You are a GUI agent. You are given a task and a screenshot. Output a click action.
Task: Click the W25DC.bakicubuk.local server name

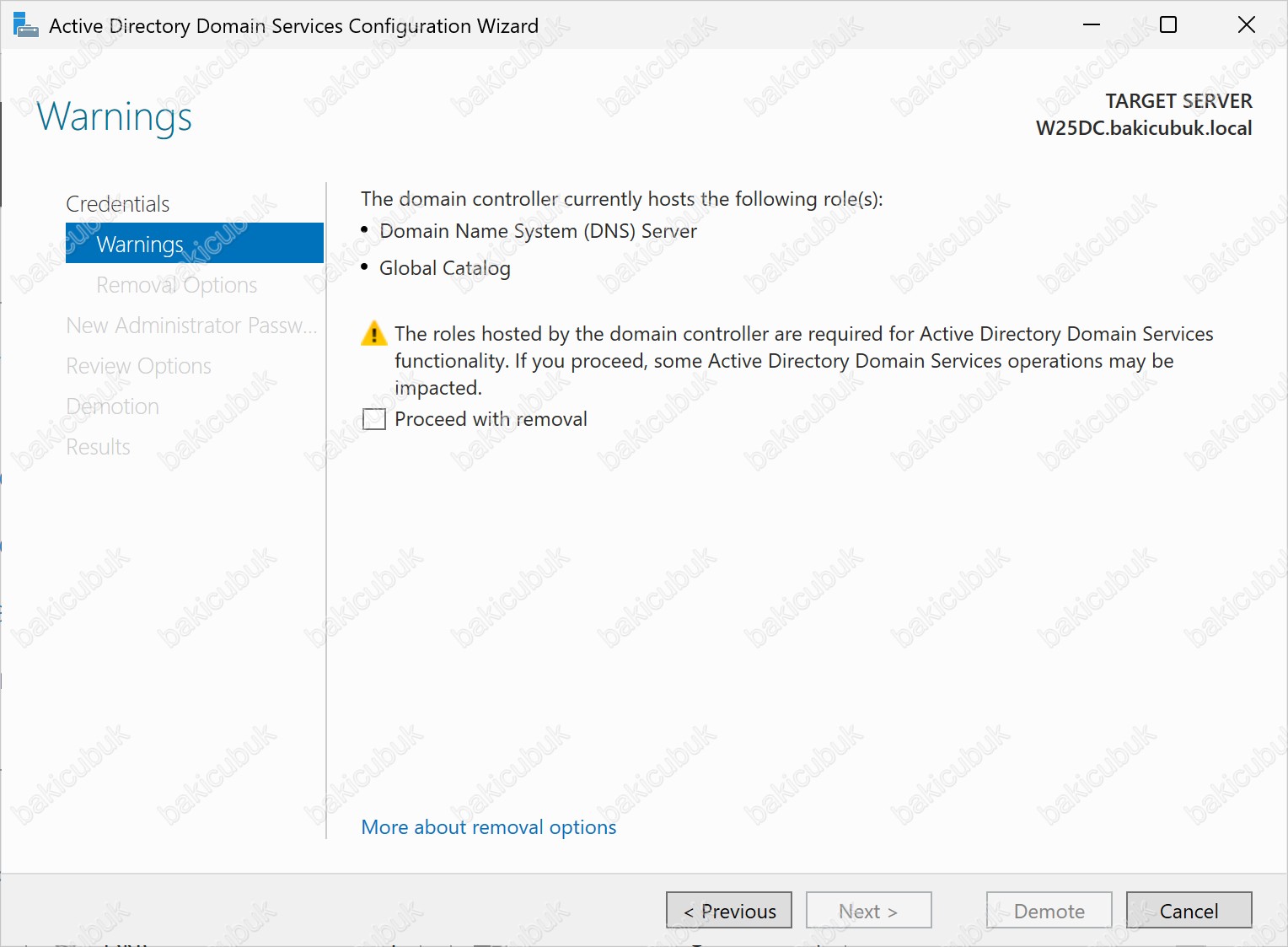point(1144,128)
